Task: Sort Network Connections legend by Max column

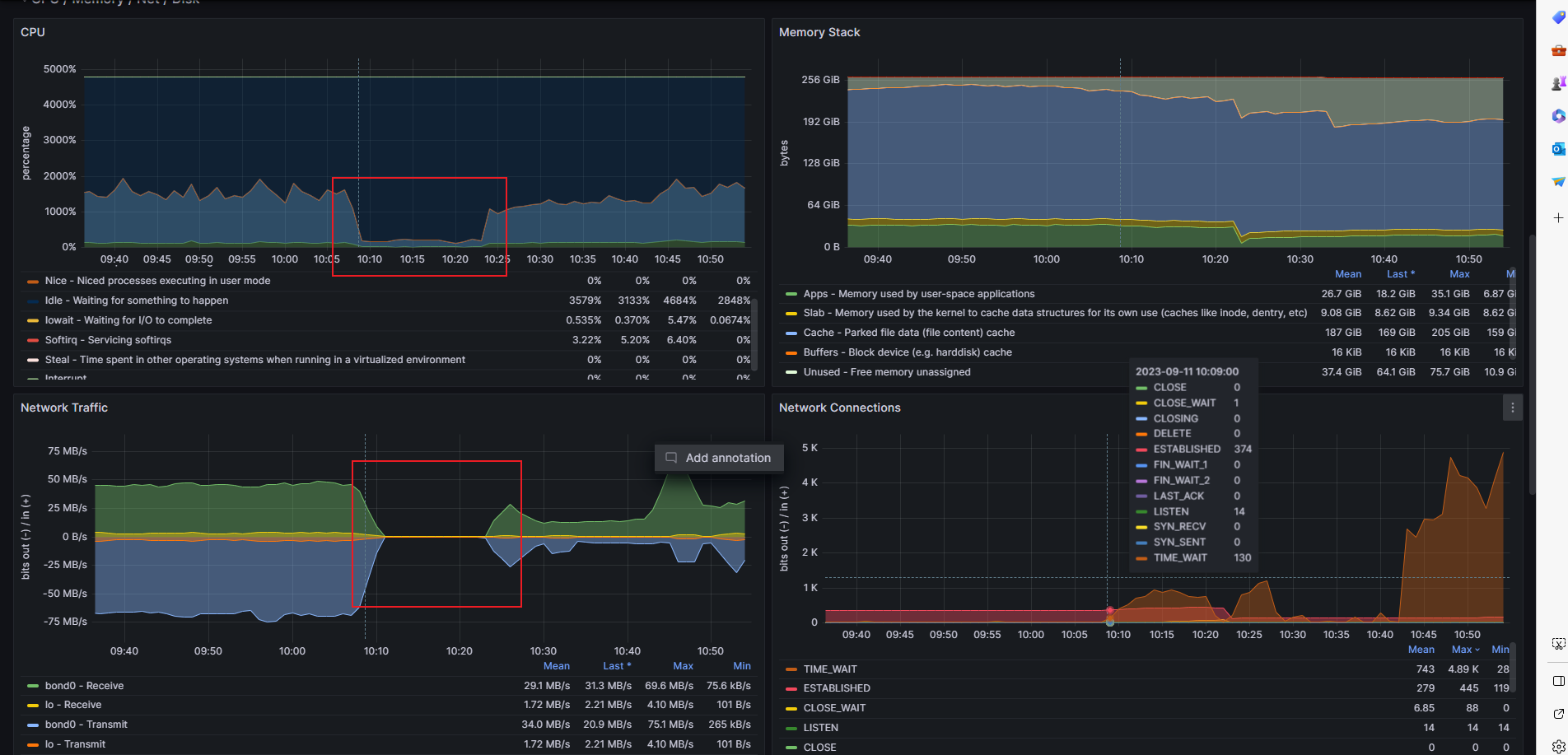Action: (1465, 650)
